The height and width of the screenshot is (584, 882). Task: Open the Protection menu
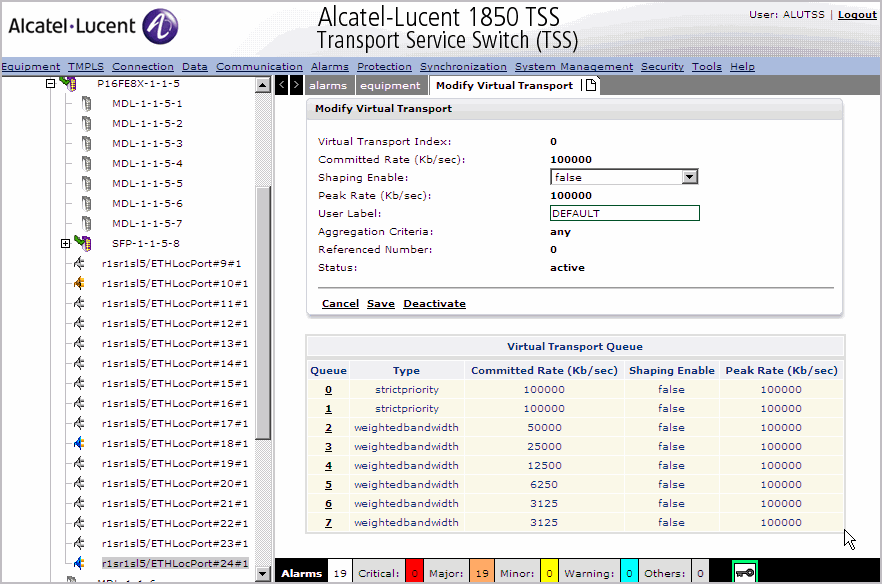(384, 66)
